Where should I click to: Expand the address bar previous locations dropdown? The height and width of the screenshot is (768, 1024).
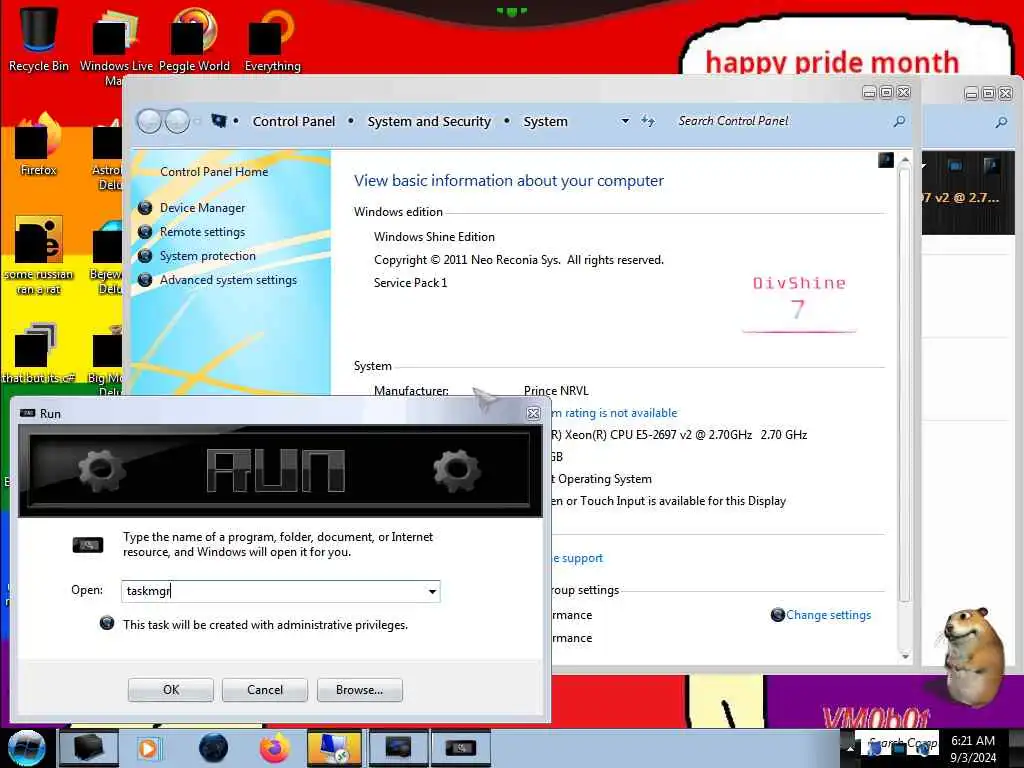(x=625, y=121)
